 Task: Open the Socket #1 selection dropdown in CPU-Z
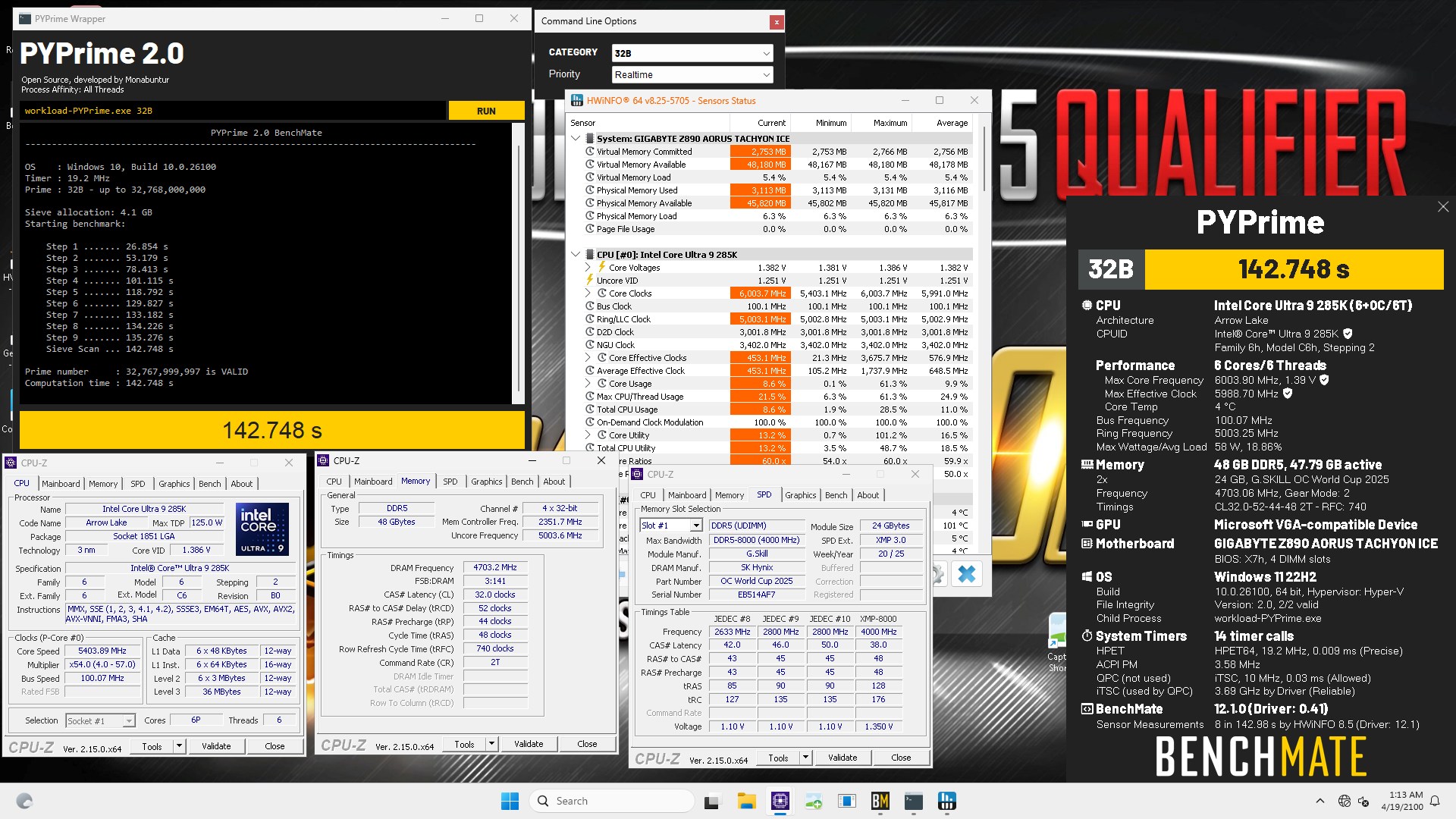point(100,720)
